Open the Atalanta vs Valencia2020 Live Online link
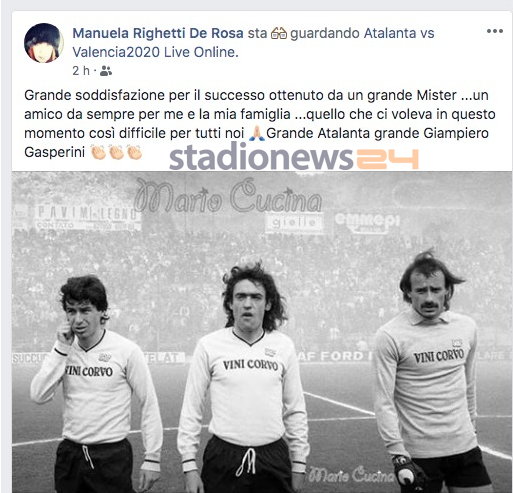This screenshot has height=493, width=513. tap(253, 43)
